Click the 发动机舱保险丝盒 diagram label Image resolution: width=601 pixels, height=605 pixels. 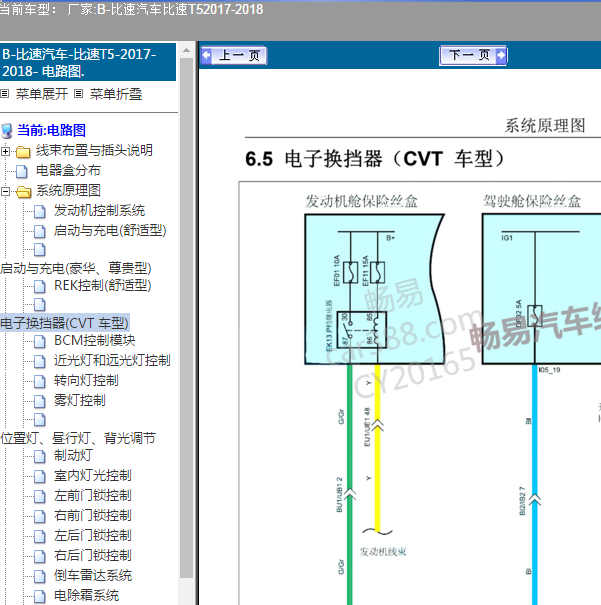pyautogui.click(x=362, y=201)
